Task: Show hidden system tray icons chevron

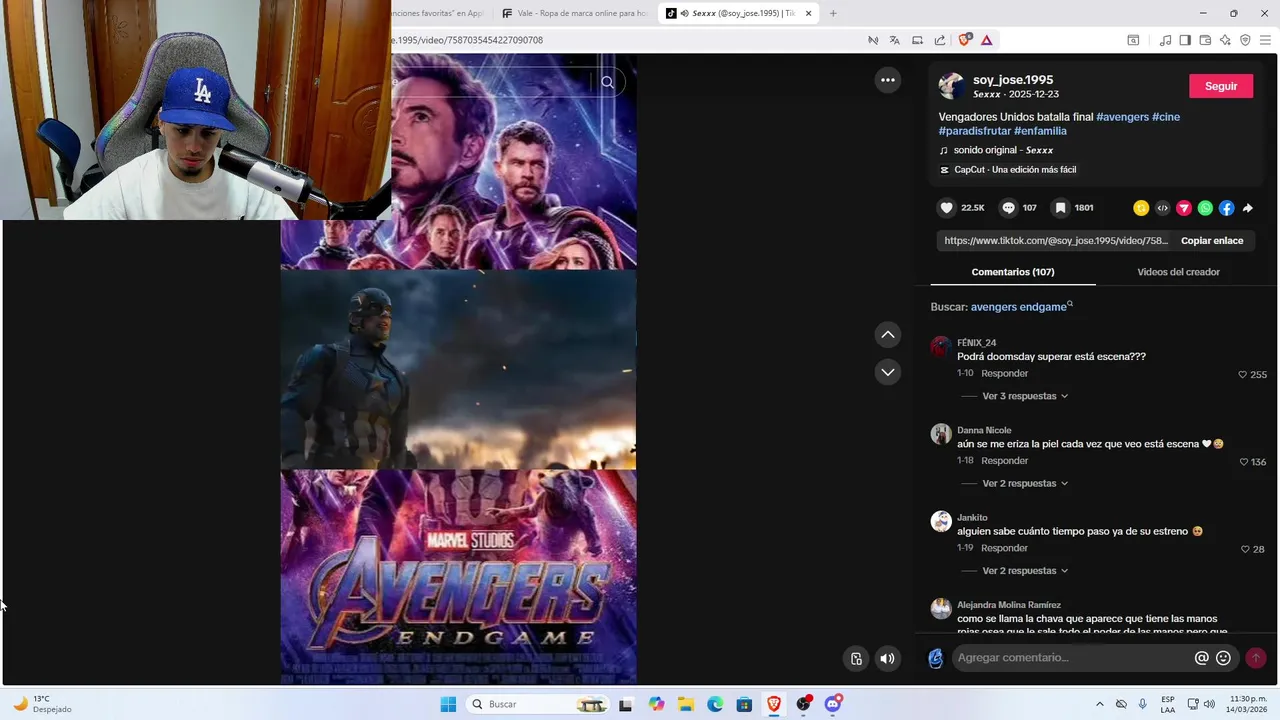Action: [1100, 704]
